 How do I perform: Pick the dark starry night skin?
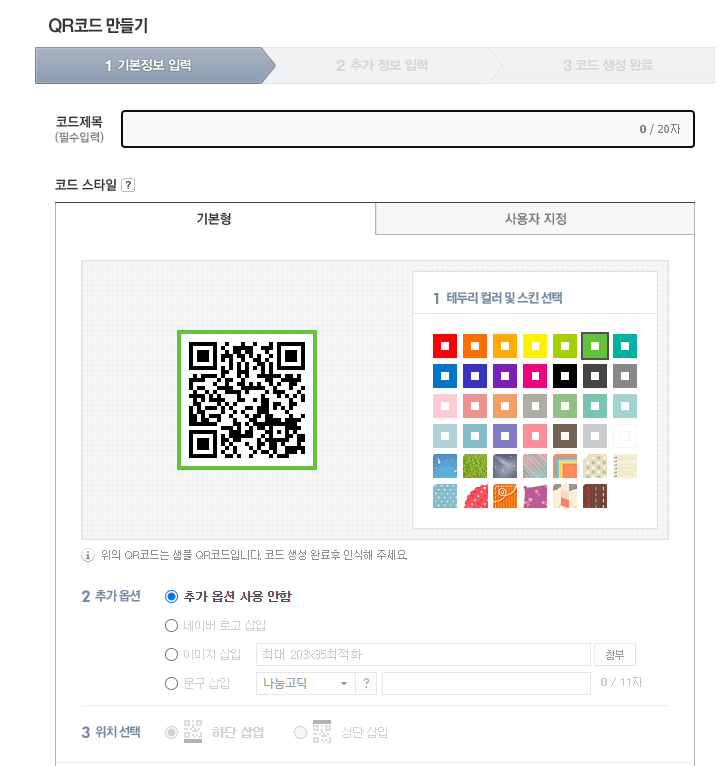(505, 466)
